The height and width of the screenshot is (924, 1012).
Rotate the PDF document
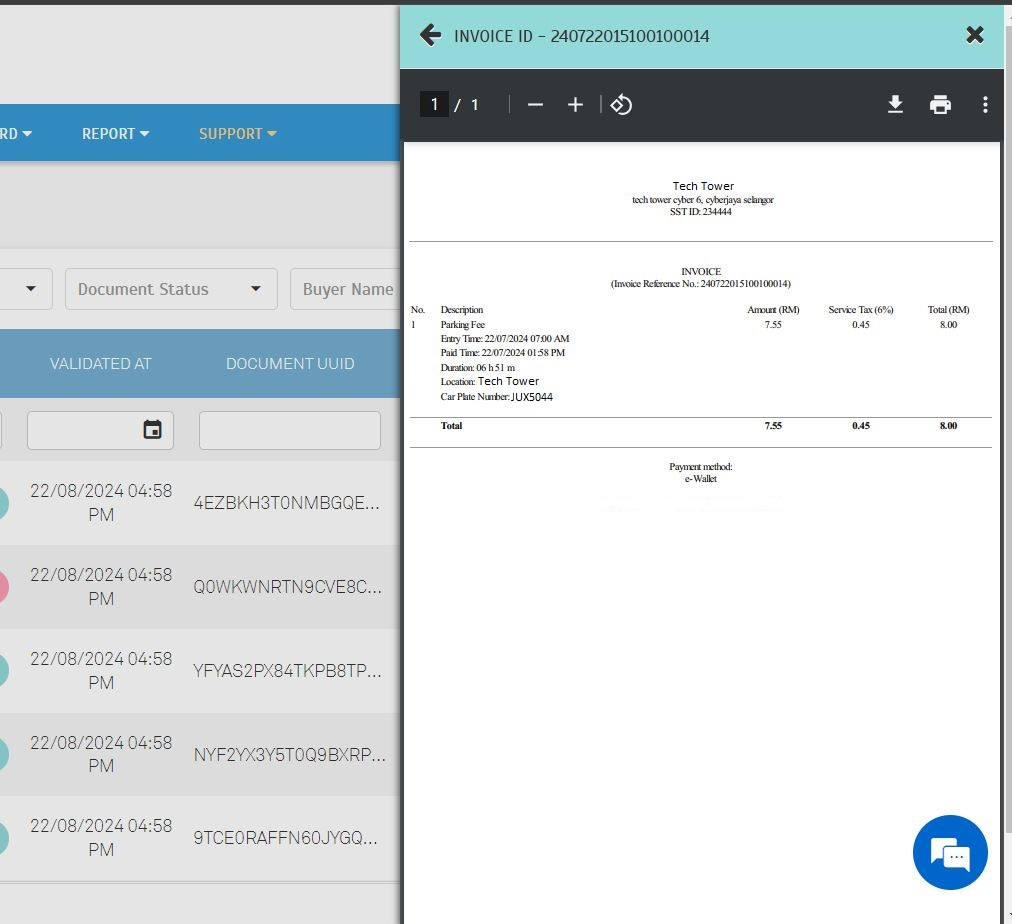(621, 105)
